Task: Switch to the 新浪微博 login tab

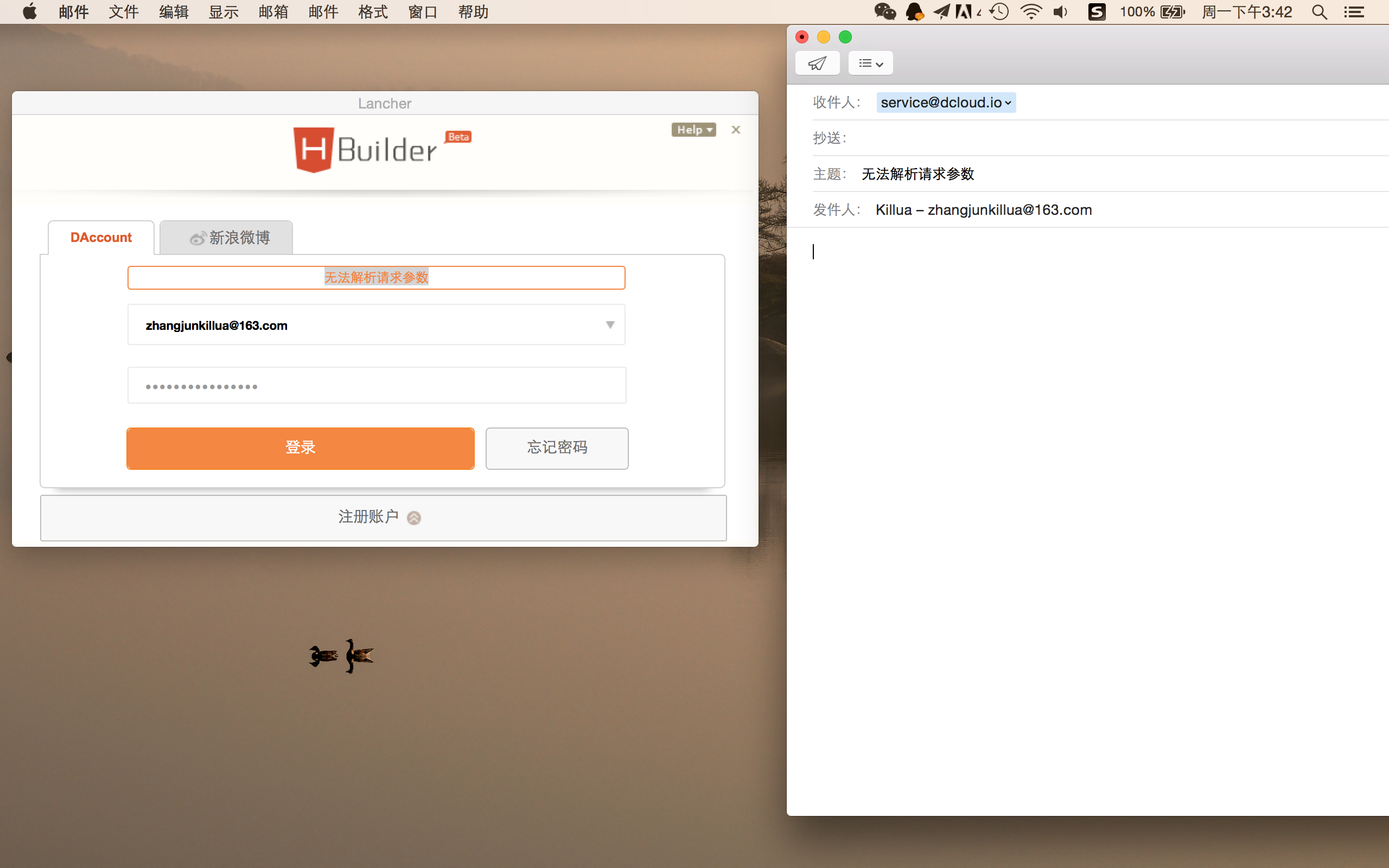Action: [227, 238]
